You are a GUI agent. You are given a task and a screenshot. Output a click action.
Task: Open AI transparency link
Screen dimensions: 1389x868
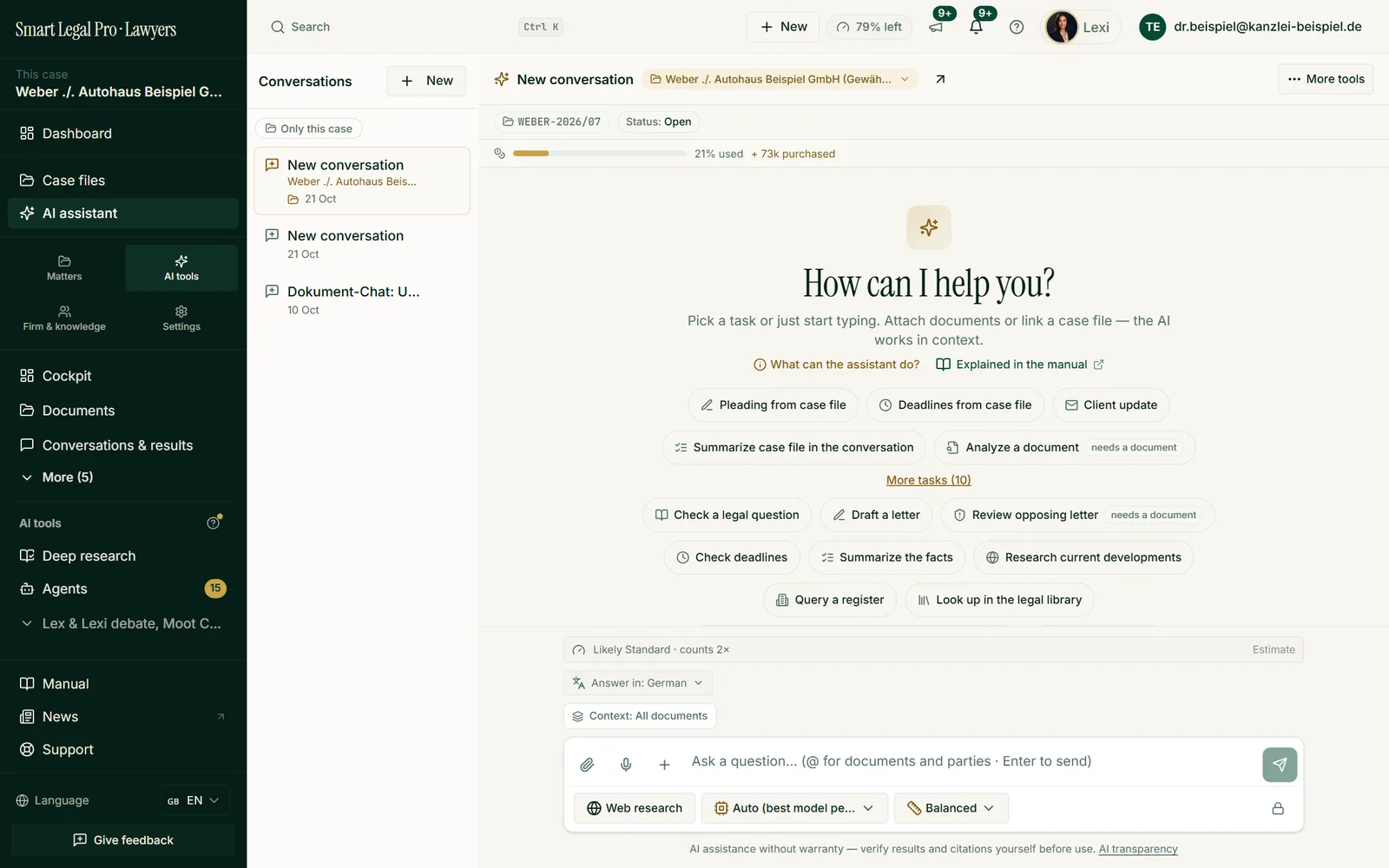click(x=1138, y=849)
